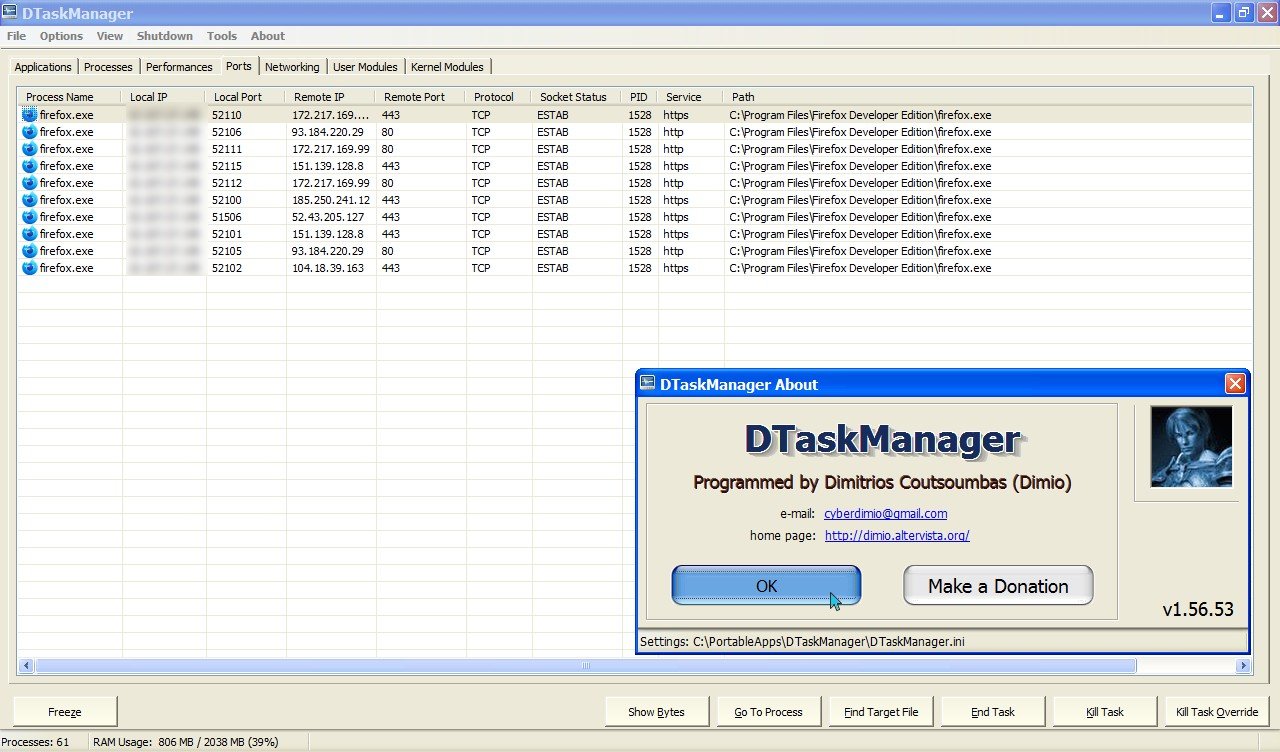1280x752 pixels.
Task: Click the Go To Process button
Action: 769,712
